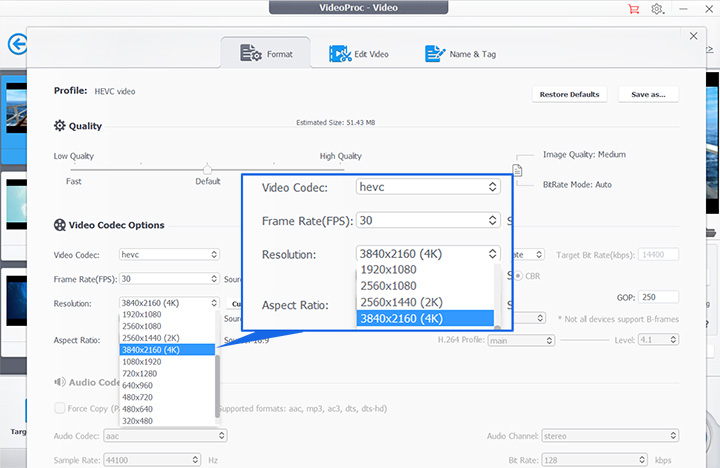Open the Name & Tag tab
Screen dimensions: 720x468
(x=460, y=54)
